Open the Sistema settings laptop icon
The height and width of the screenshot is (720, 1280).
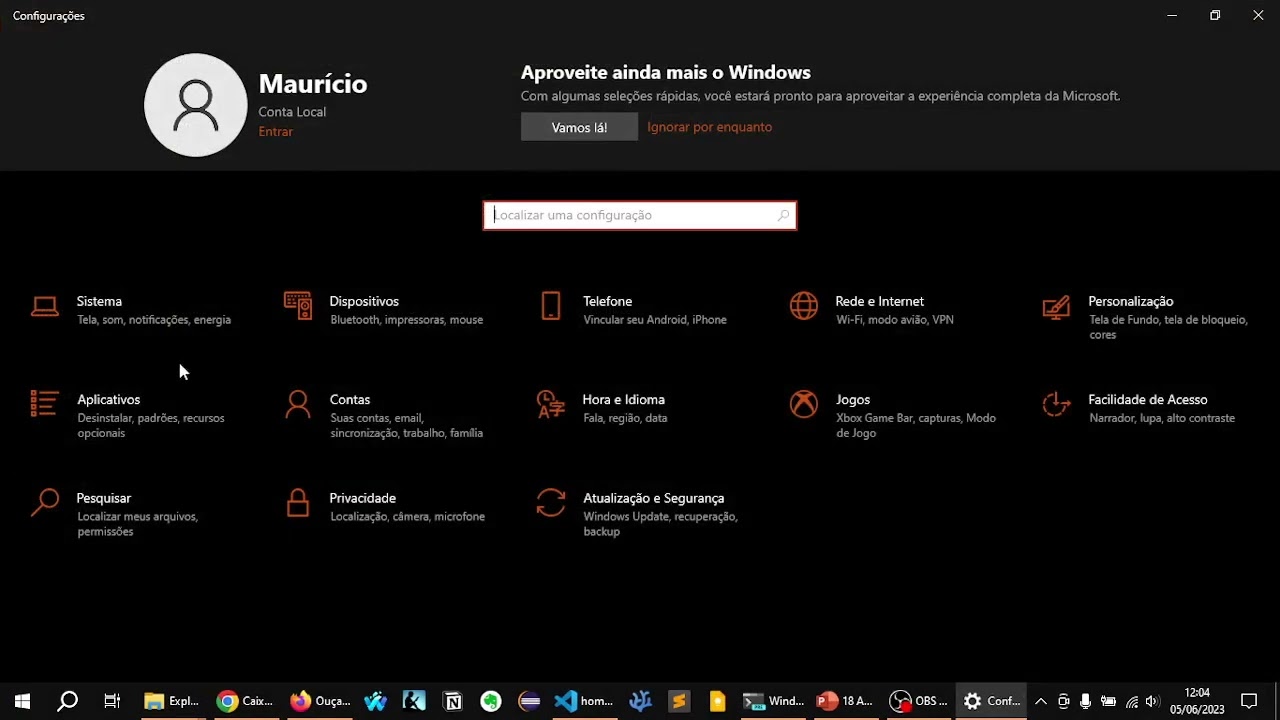click(44, 307)
